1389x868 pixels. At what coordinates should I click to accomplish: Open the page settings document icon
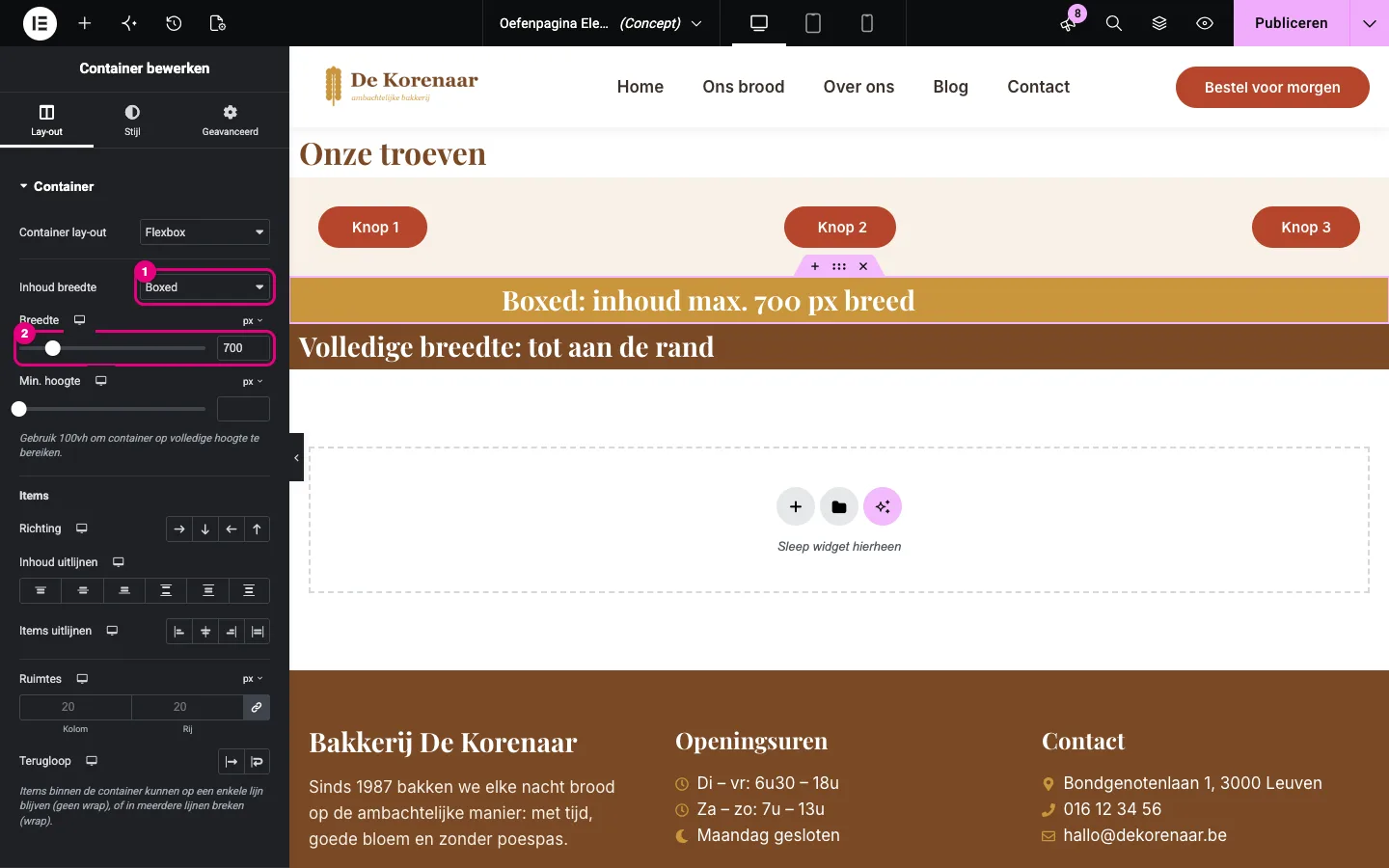coord(218,23)
